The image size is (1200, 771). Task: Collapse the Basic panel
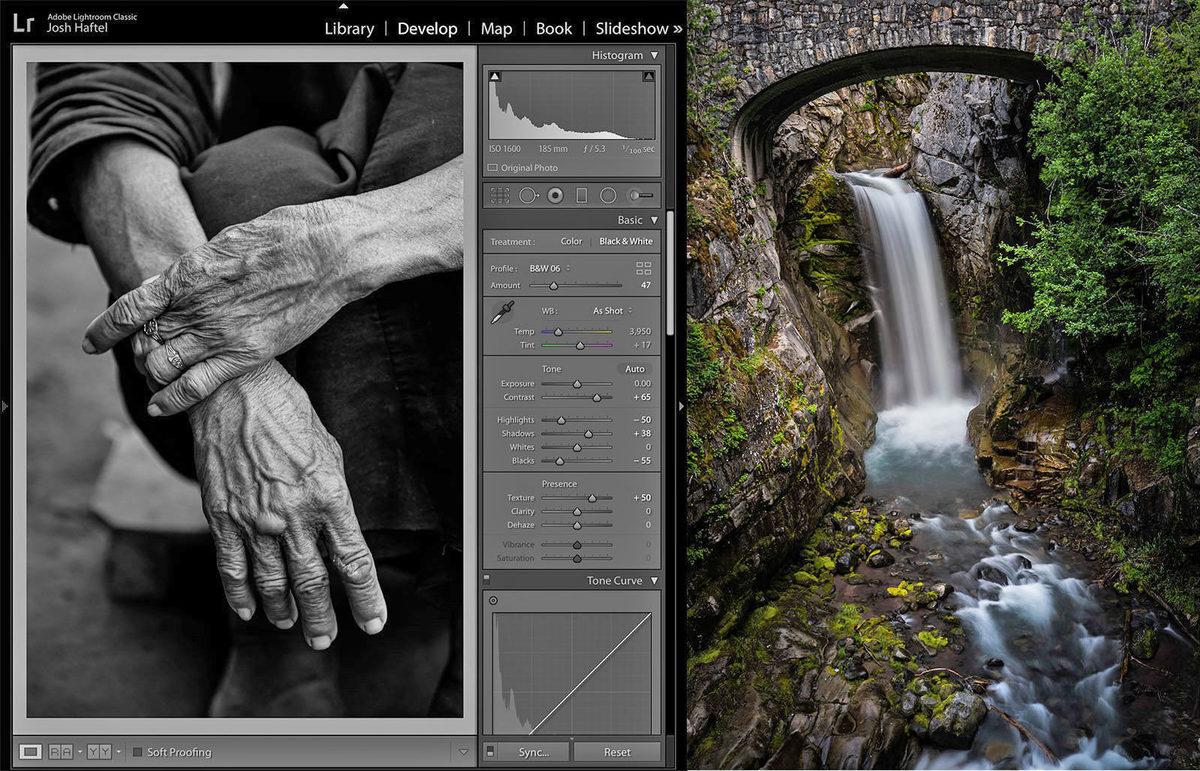pos(654,219)
